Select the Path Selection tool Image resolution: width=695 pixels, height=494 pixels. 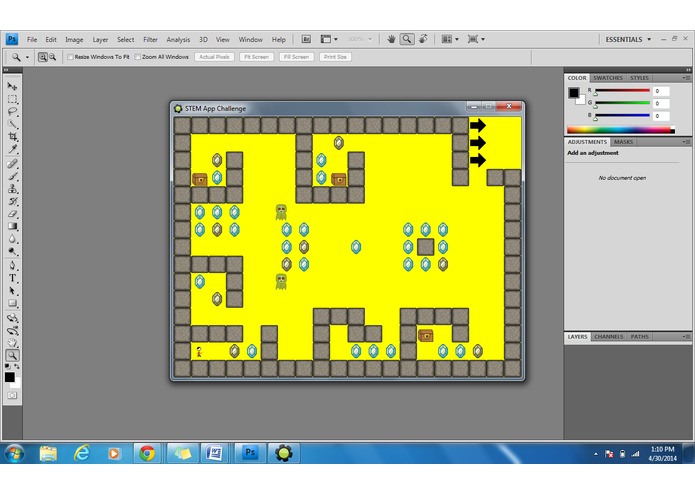pyautogui.click(x=12, y=291)
